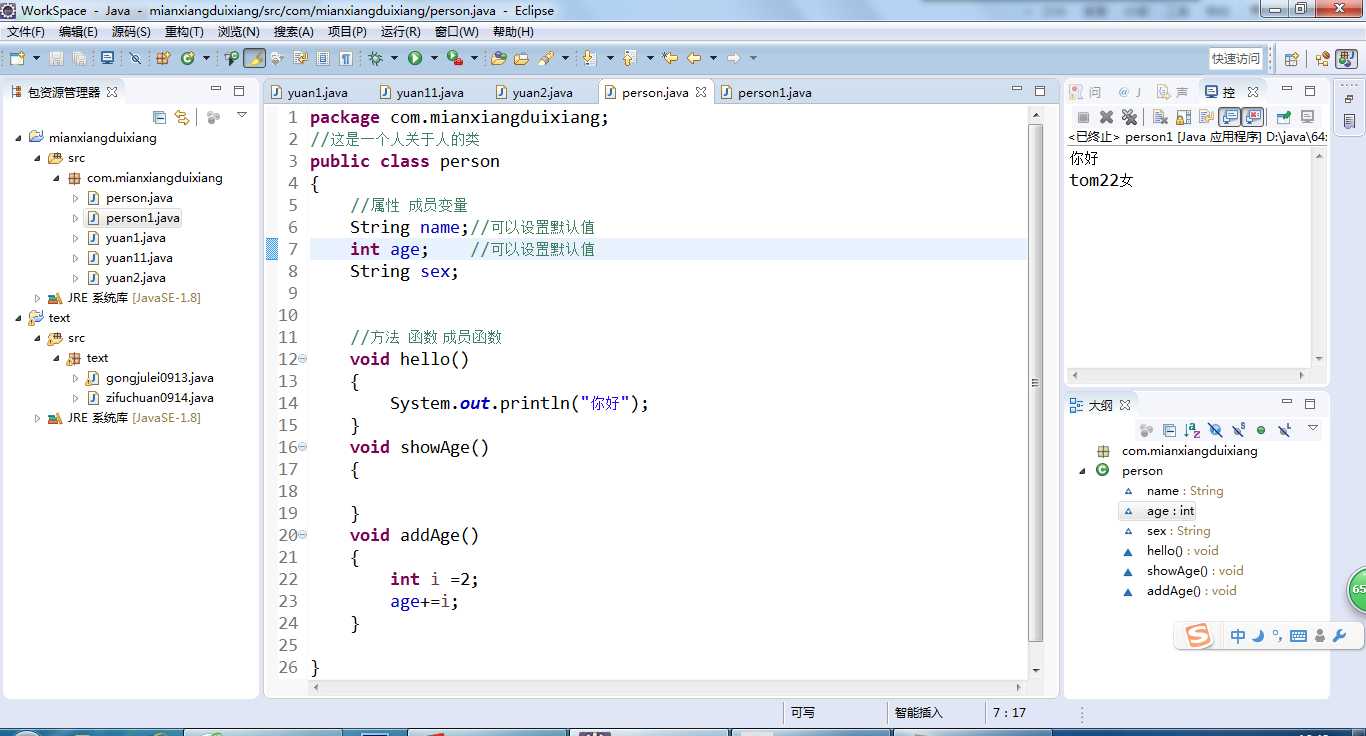
Task: Open the 文件(F) menu
Action: coord(26,32)
